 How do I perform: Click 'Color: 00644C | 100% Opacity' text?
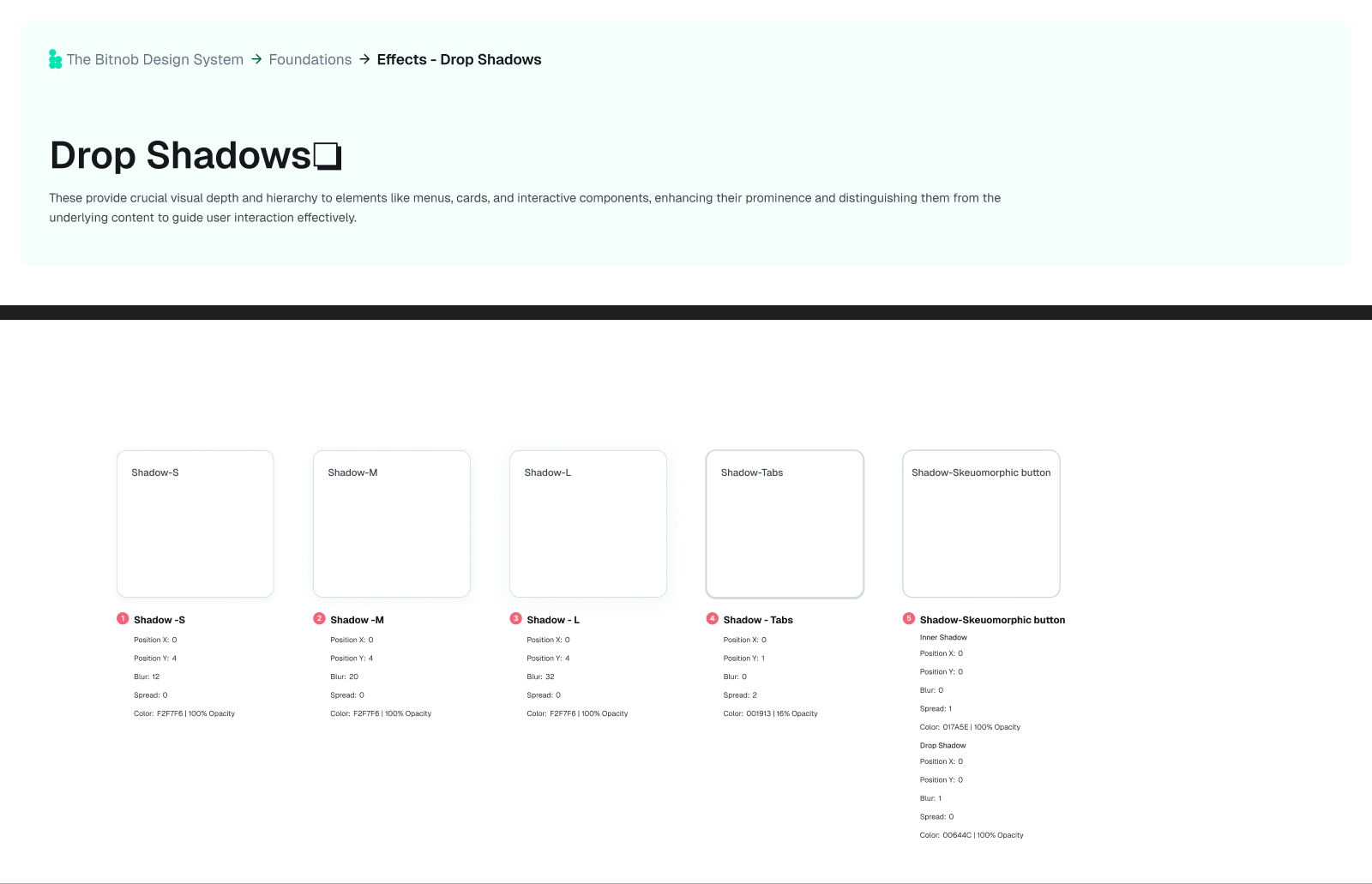(972, 835)
